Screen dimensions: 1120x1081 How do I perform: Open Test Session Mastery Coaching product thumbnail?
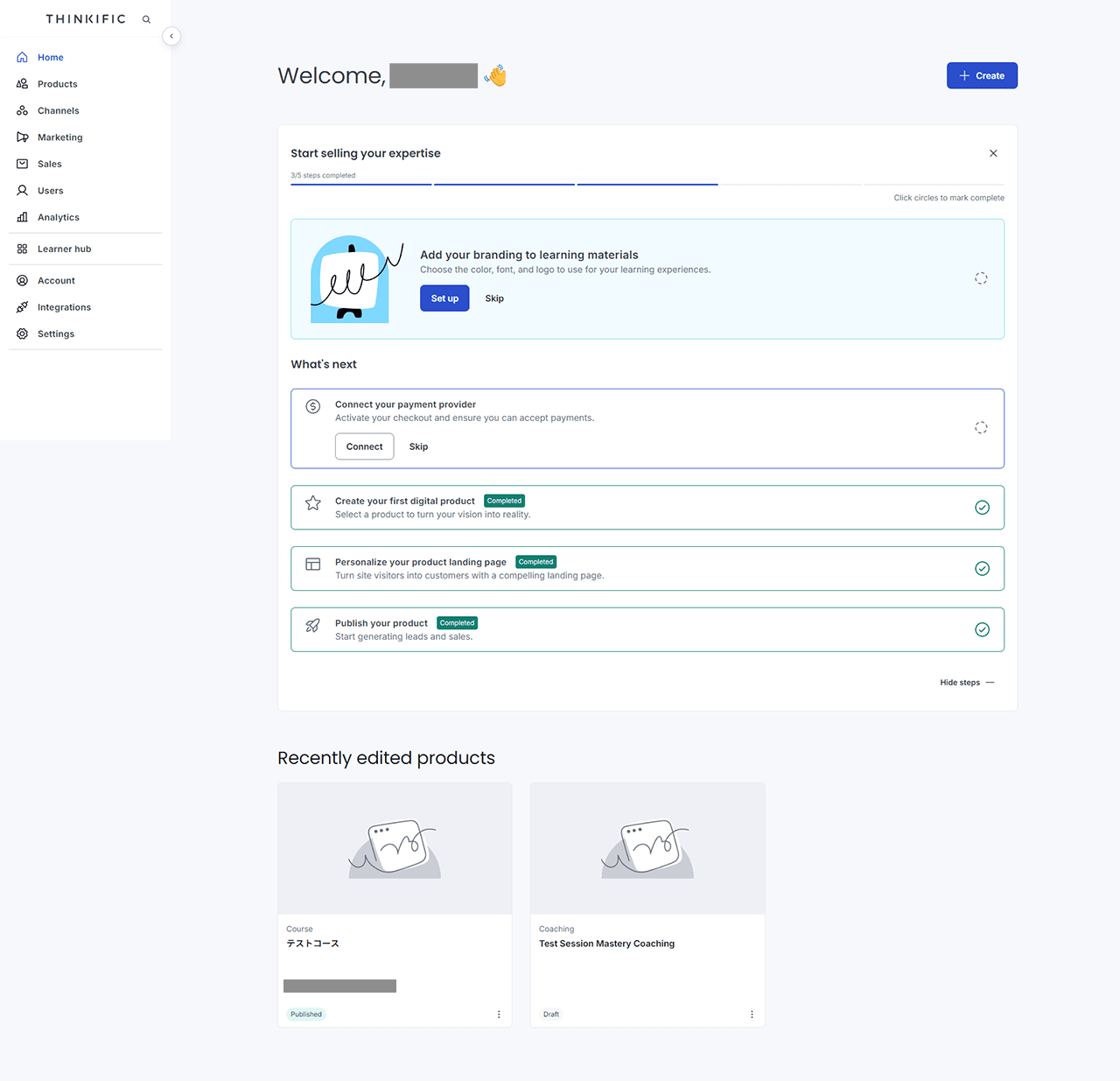point(647,848)
